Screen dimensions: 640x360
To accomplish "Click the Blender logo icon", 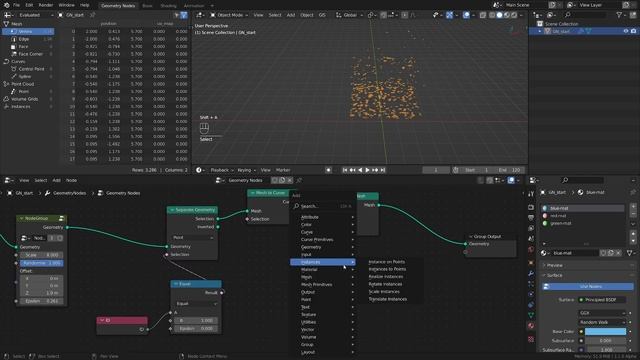I will point(6,5).
